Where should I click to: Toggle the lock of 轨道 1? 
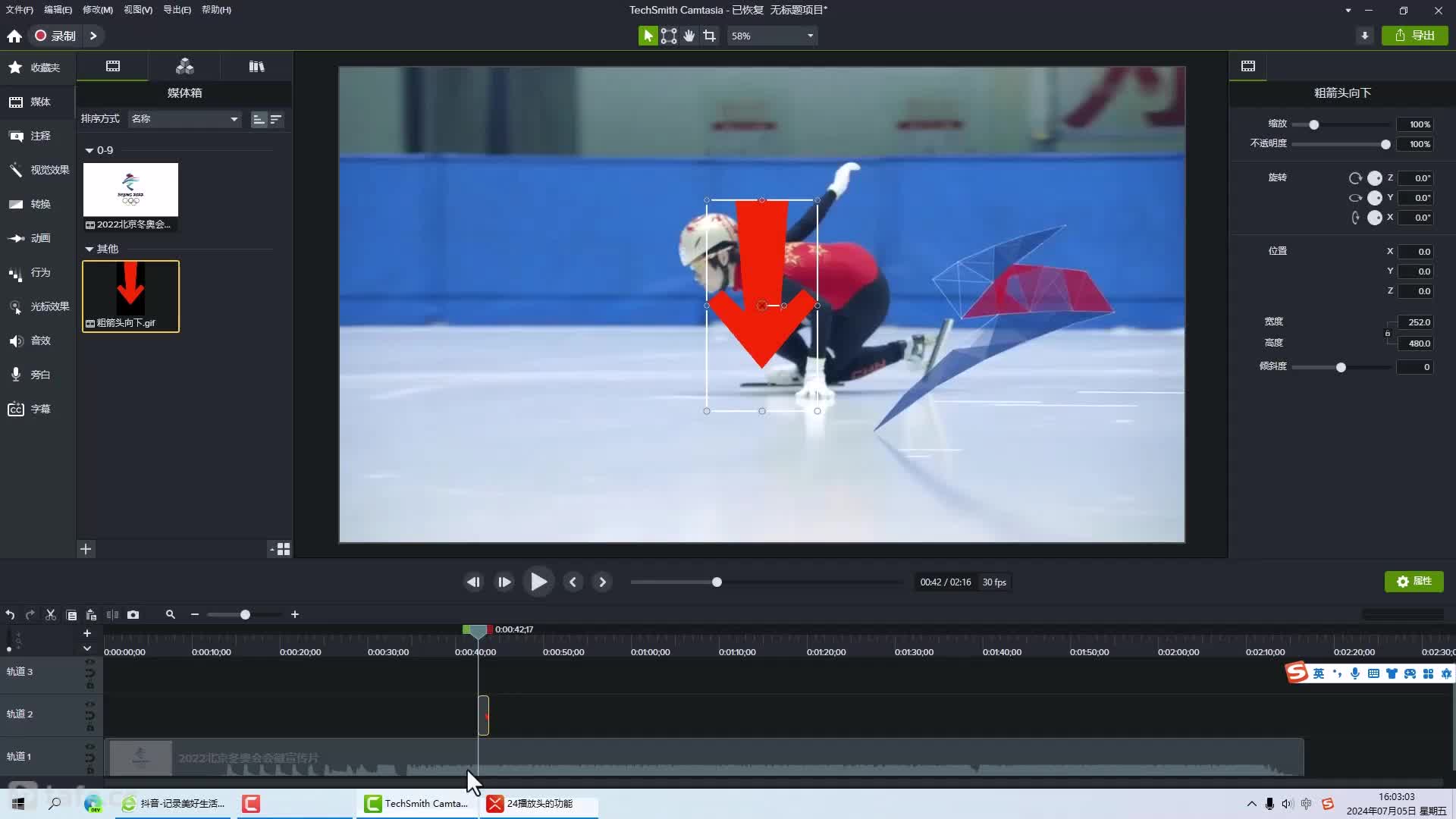click(x=89, y=770)
